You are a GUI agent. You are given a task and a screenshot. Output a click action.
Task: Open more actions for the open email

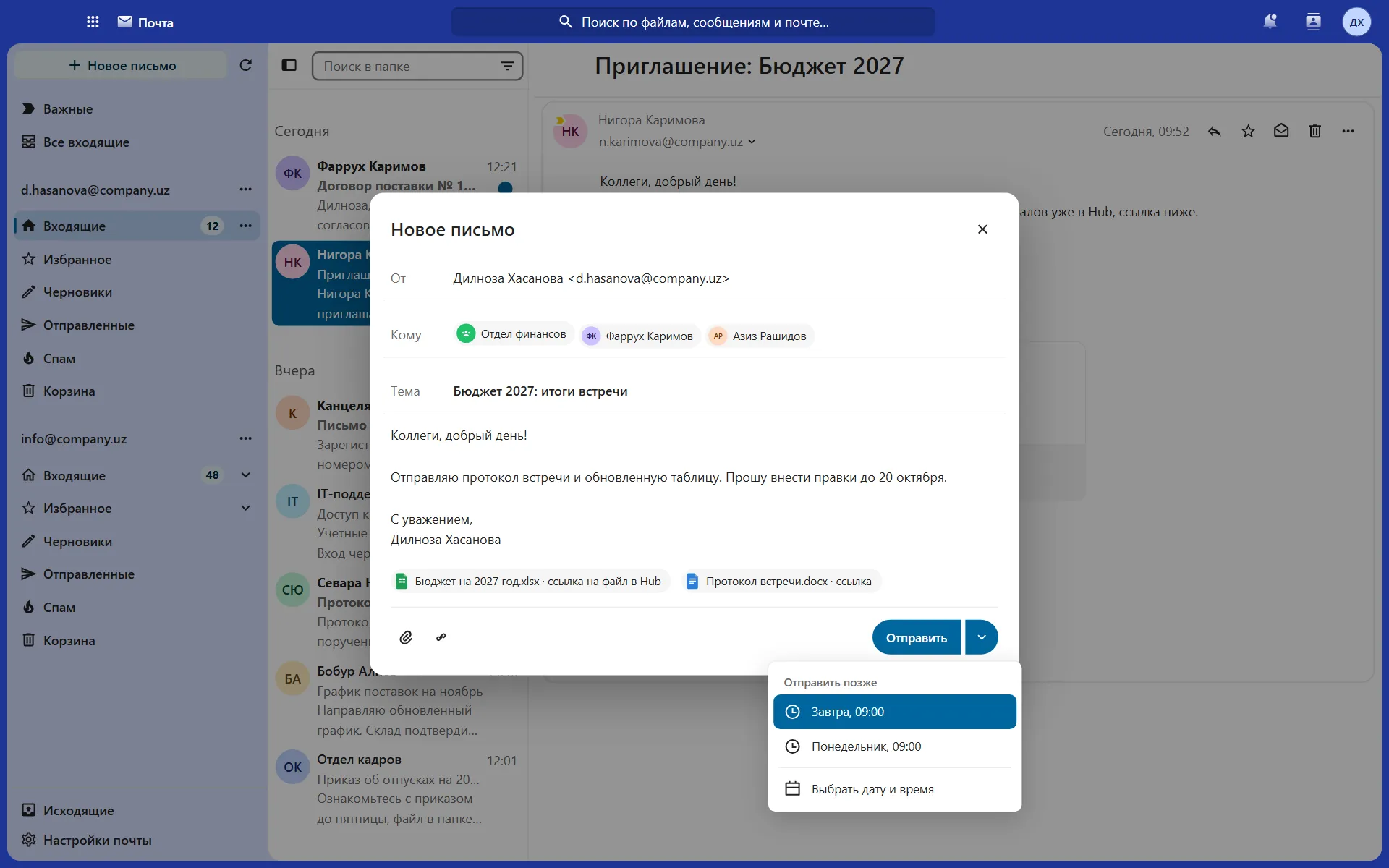pos(1348,131)
